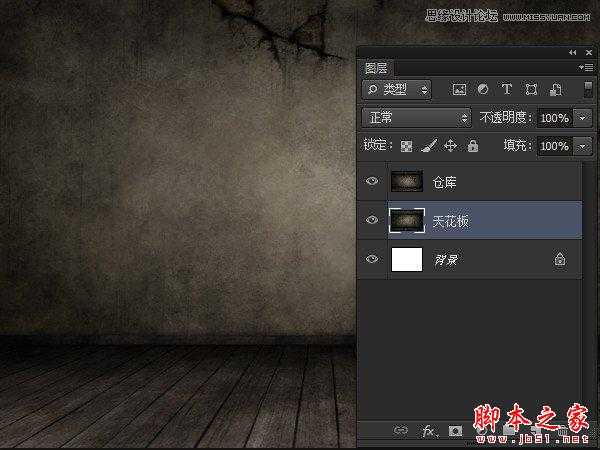Click the lock position move icon
Screen dimensions: 600x450
pyautogui.click(x=450, y=146)
